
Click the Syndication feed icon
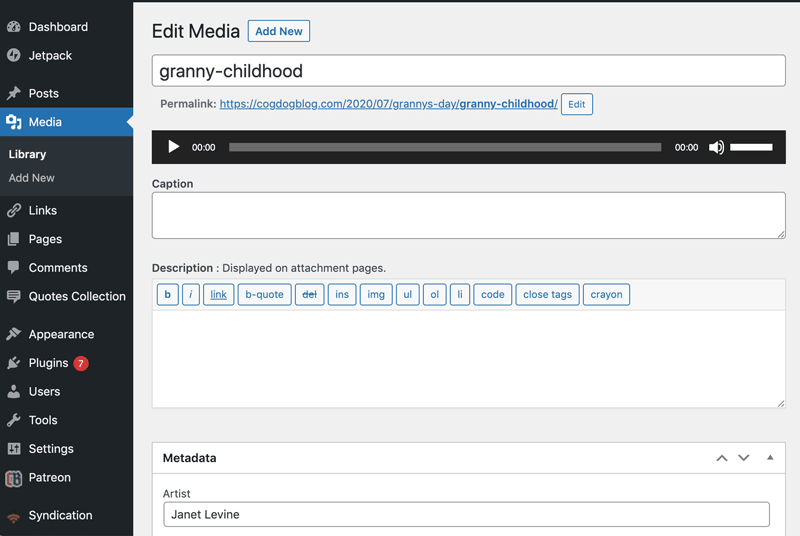coord(14,516)
